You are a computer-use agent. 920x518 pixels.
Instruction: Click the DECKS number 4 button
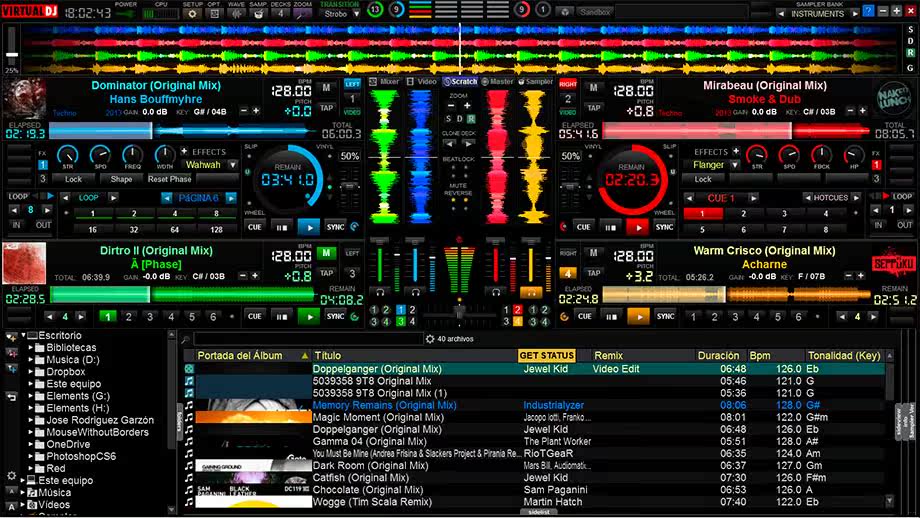tap(280, 13)
